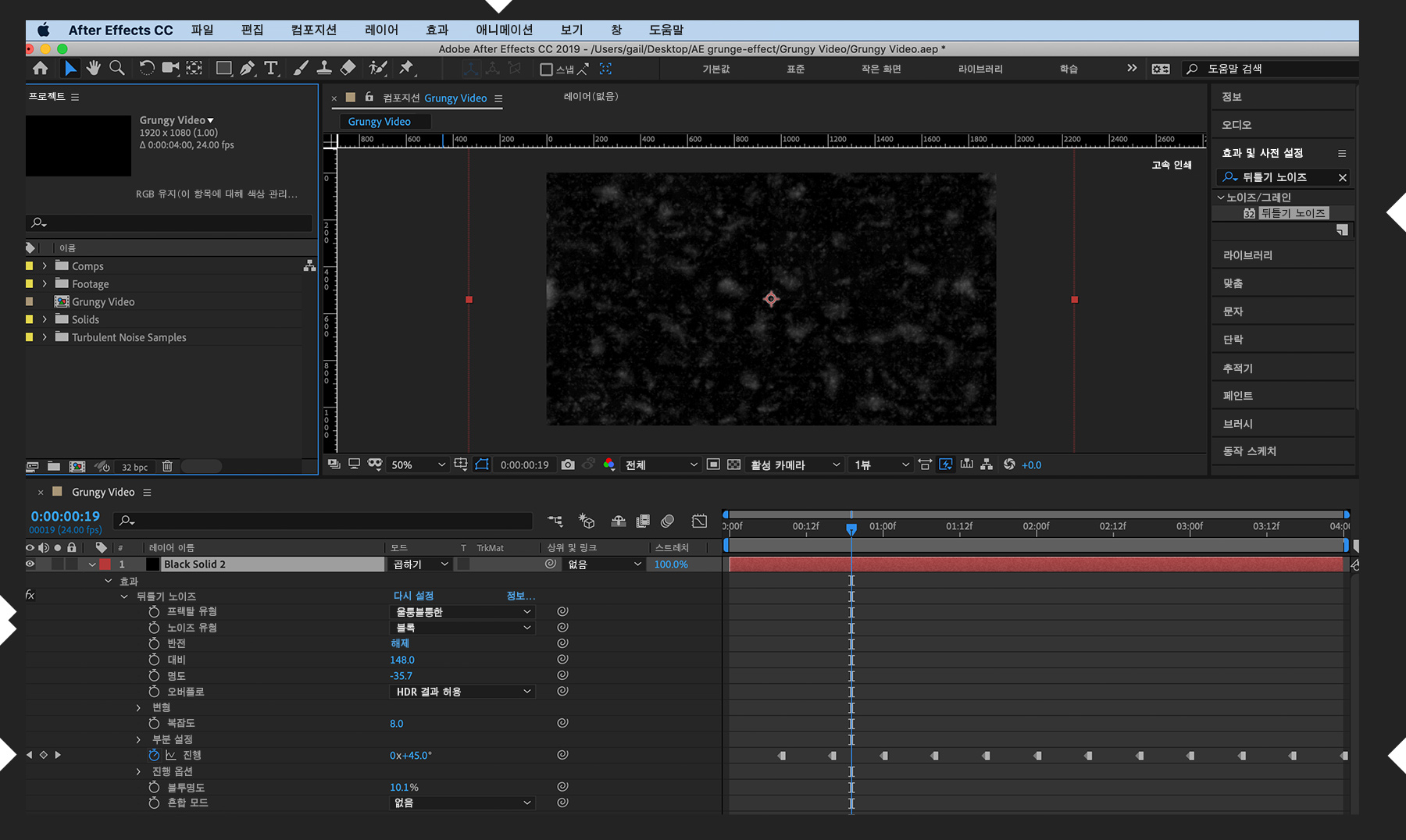Open the 50% magnification dropdown
1406x840 pixels.
pyautogui.click(x=418, y=465)
